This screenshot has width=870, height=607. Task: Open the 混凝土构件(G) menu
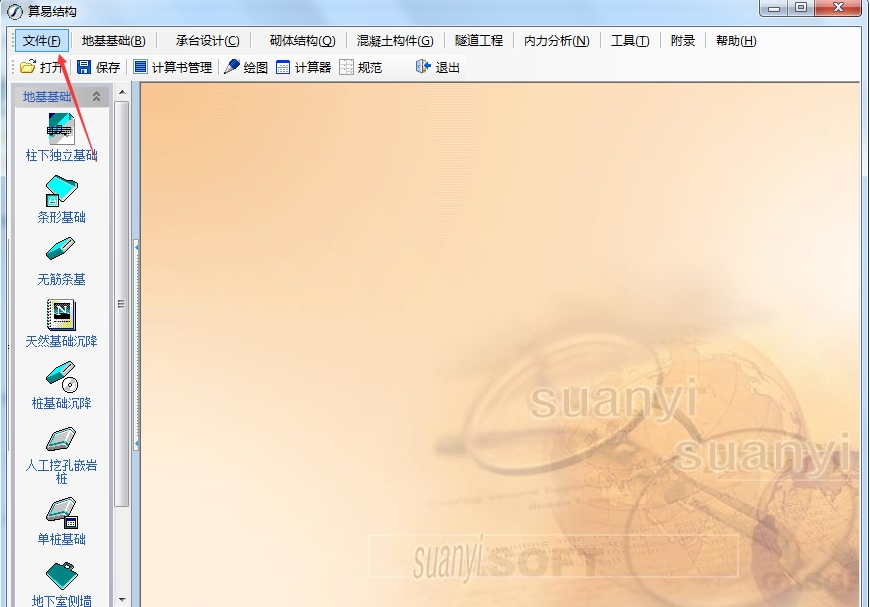(x=395, y=41)
